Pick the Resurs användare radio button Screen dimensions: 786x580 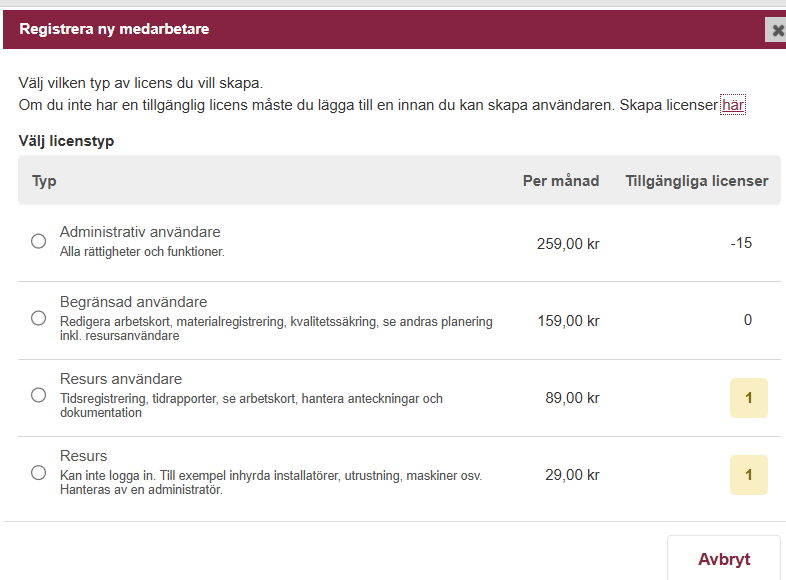38,395
